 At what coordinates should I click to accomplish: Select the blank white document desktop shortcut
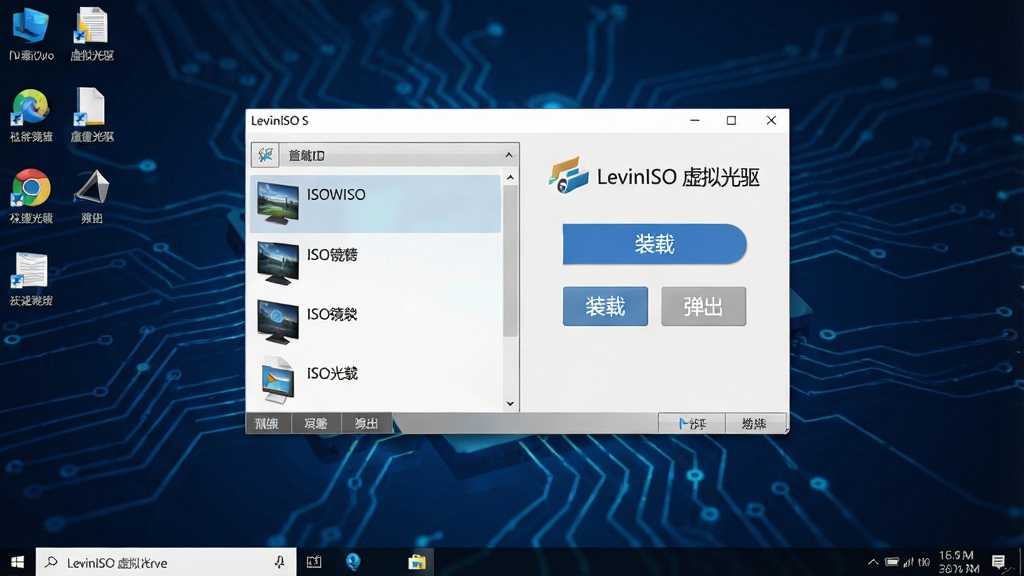tap(92, 116)
